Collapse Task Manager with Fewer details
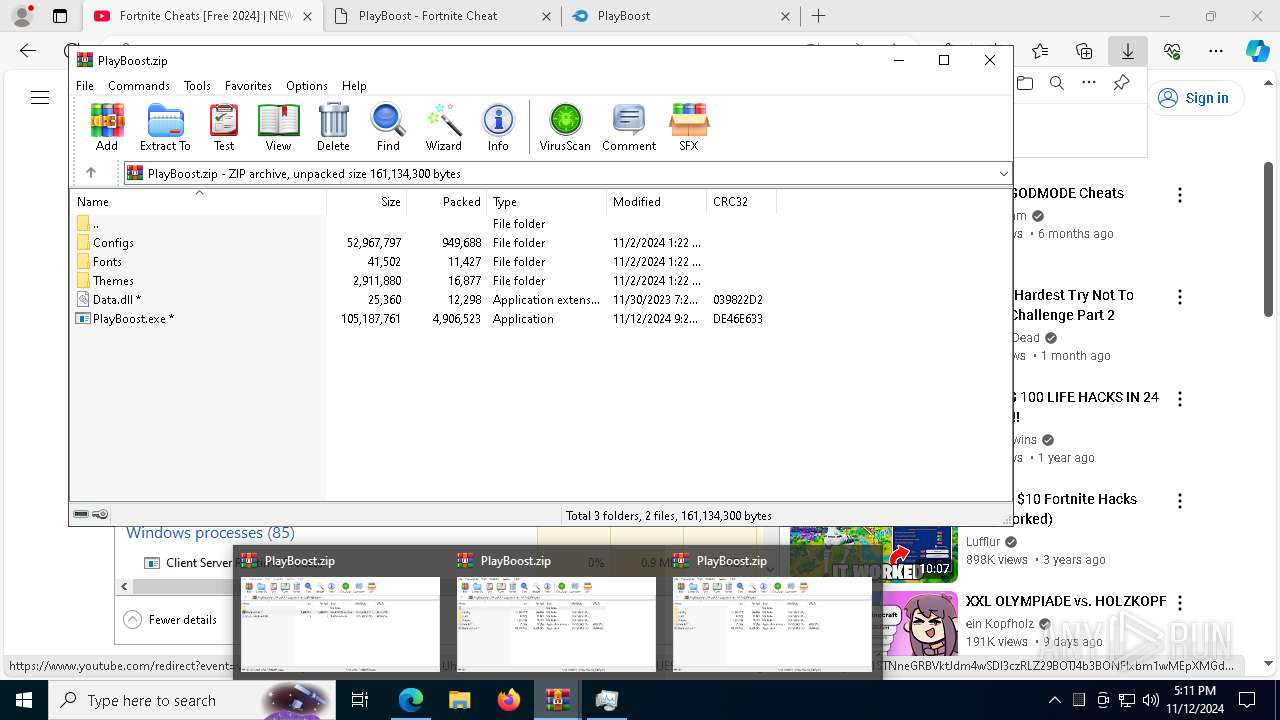The width and height of the screenshot is (1280, 720). coord(170,620)
